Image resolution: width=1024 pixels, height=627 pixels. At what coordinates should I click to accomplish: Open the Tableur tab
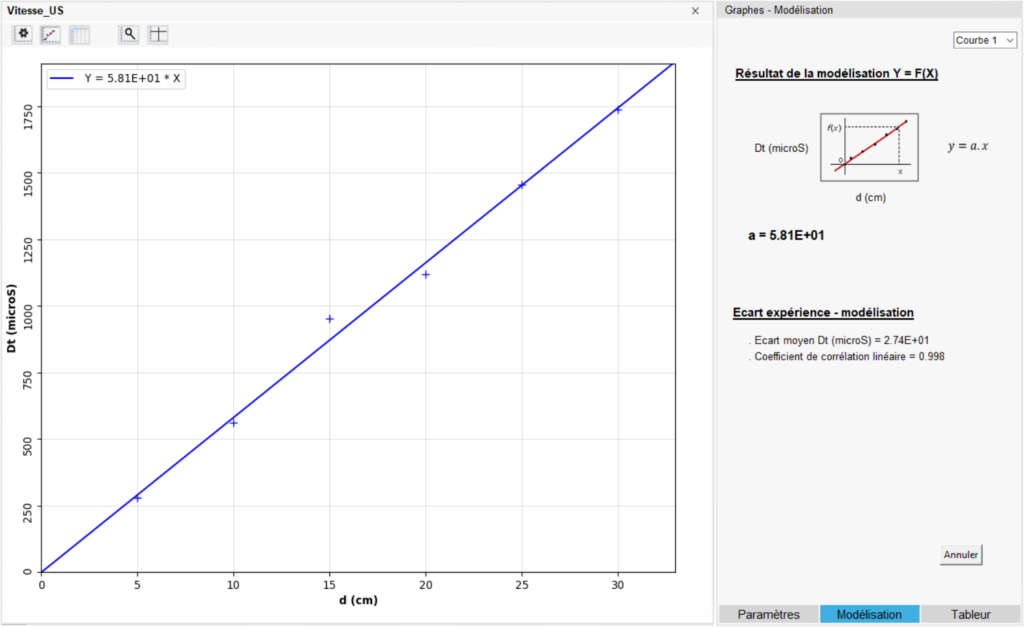pyautogui.click(x=971, y=614)
